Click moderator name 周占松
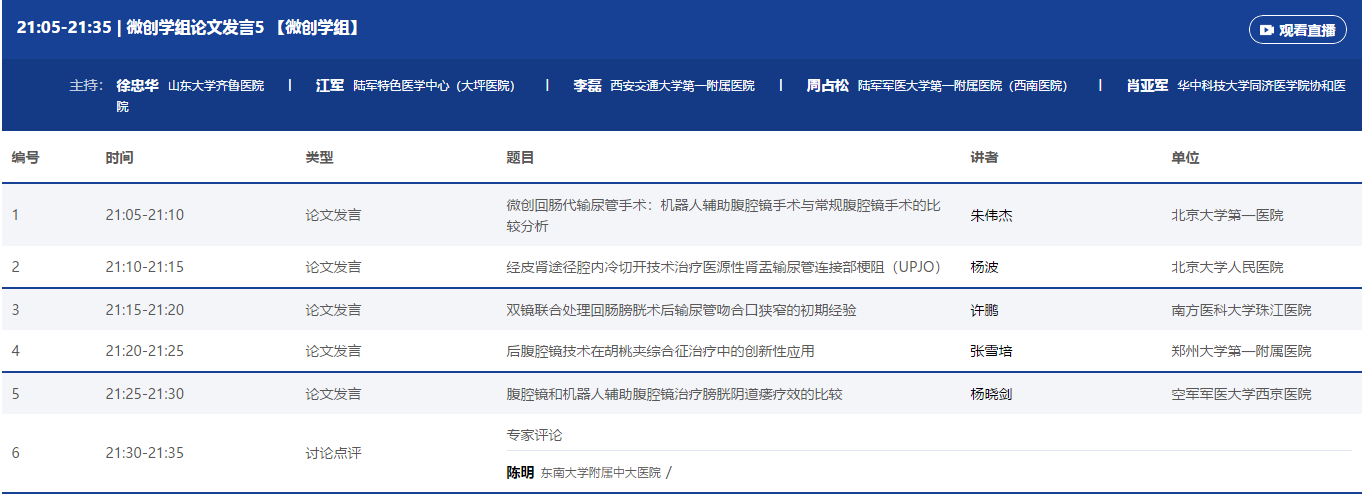The image size is (1364, 494). point(827,86)
